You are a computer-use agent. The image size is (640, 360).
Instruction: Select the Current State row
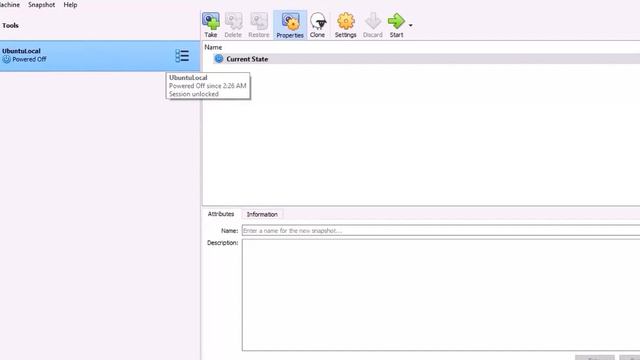click(x=426, y=59)
